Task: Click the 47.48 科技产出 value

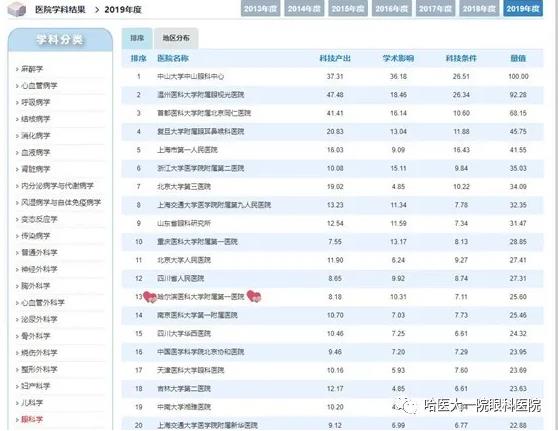Action: coord(335,95)
